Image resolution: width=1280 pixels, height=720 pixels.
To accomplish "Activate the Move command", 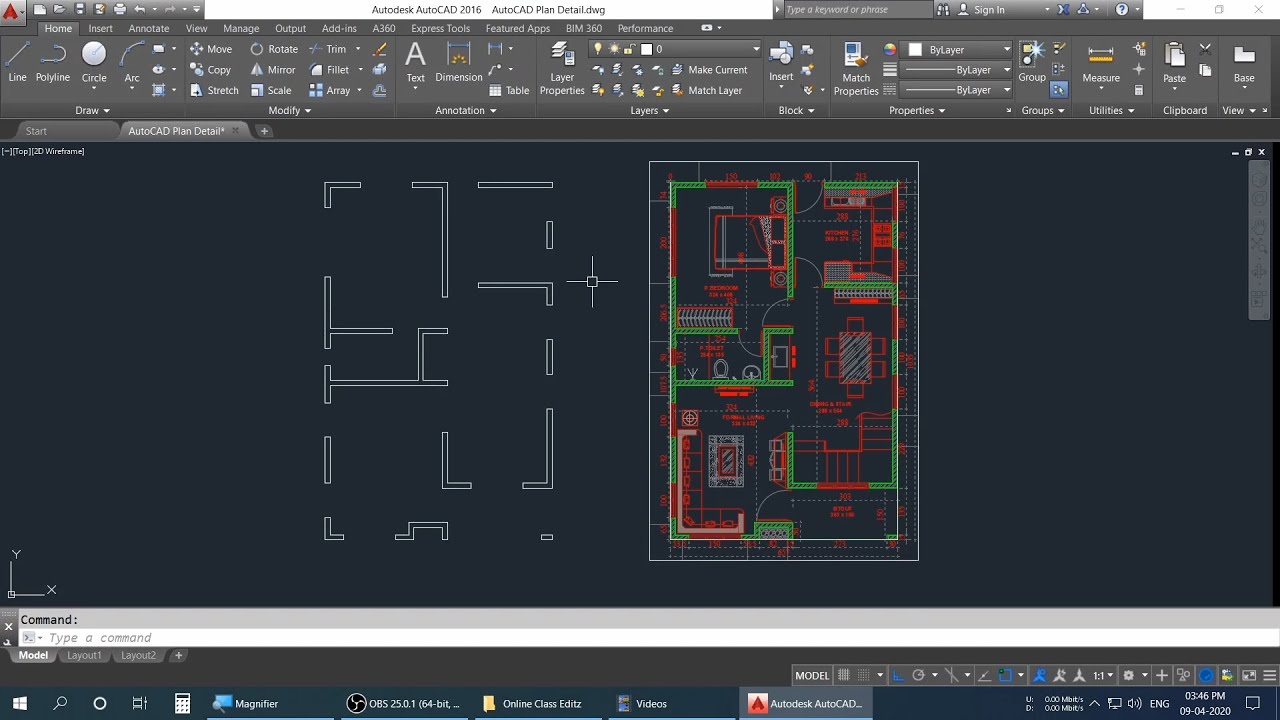I will pyautogui.click(x=211, y=49).
